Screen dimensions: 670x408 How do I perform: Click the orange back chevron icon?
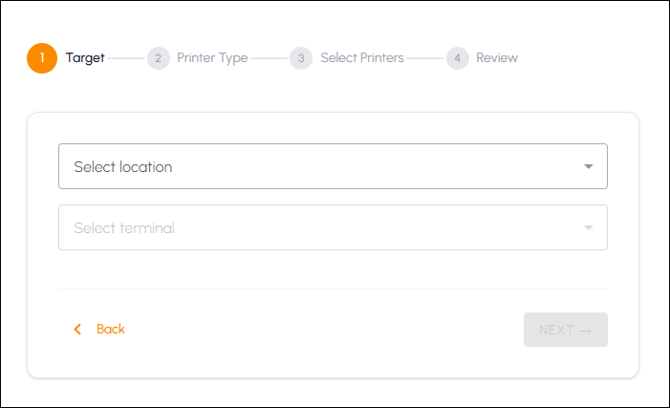(77, 329)
